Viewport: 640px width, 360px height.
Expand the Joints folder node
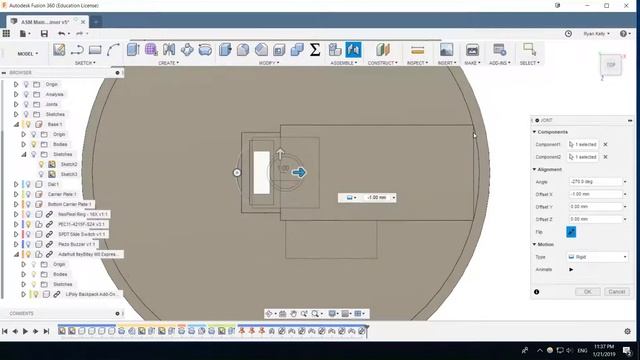click(16, 104)
